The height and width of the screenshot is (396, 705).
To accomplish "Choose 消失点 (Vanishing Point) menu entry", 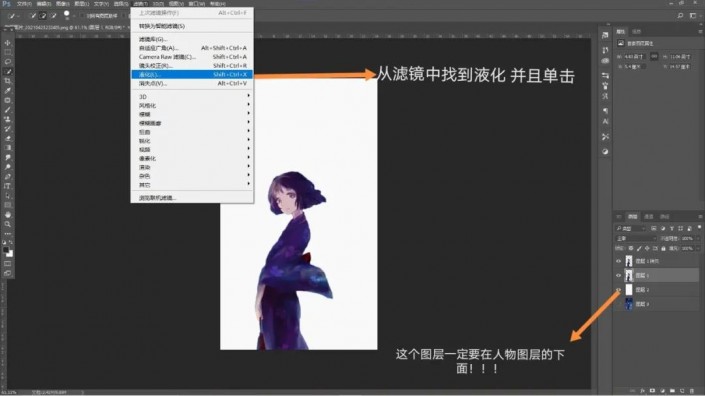I will [x=192, y=84].
